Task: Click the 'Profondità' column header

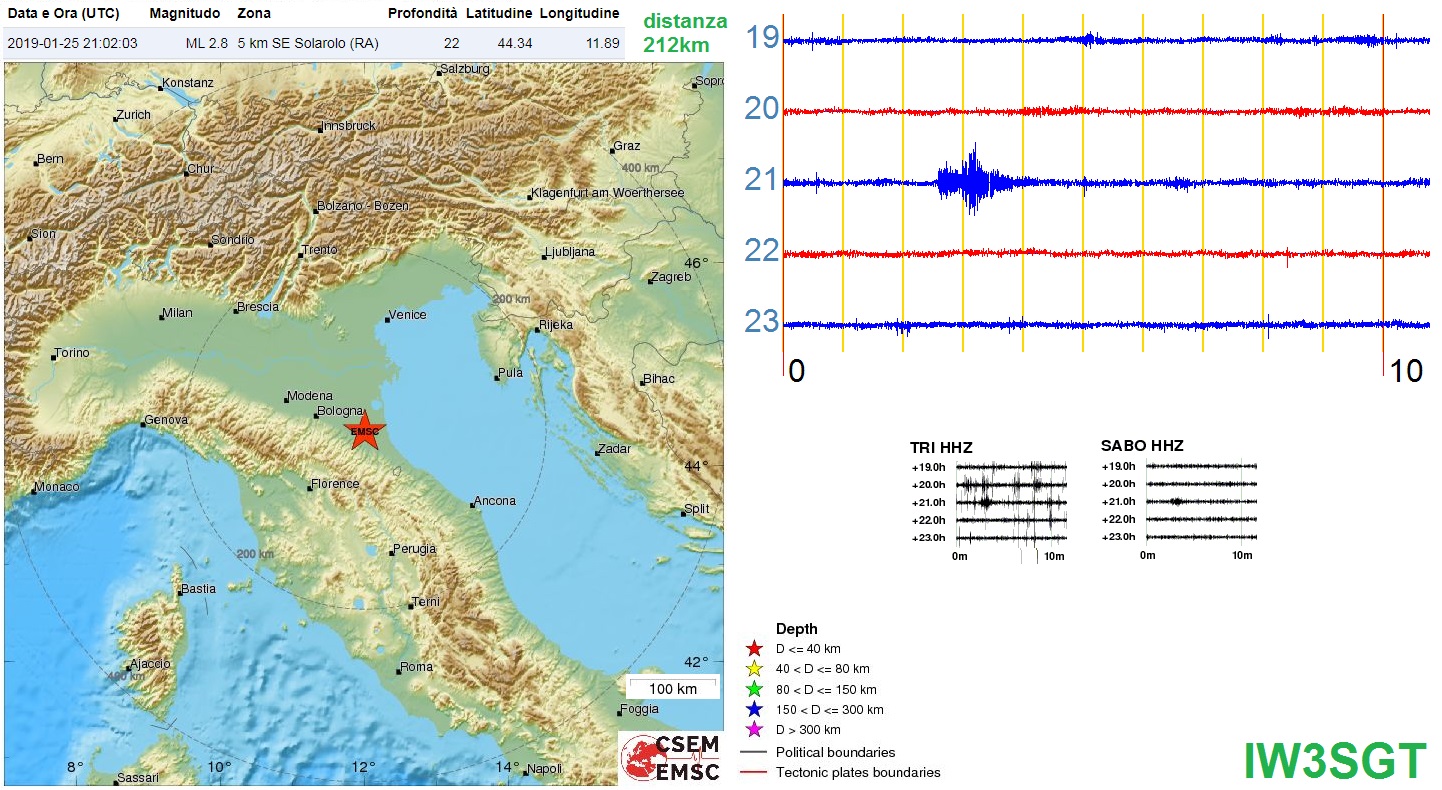Action: [x=423, y=14]
